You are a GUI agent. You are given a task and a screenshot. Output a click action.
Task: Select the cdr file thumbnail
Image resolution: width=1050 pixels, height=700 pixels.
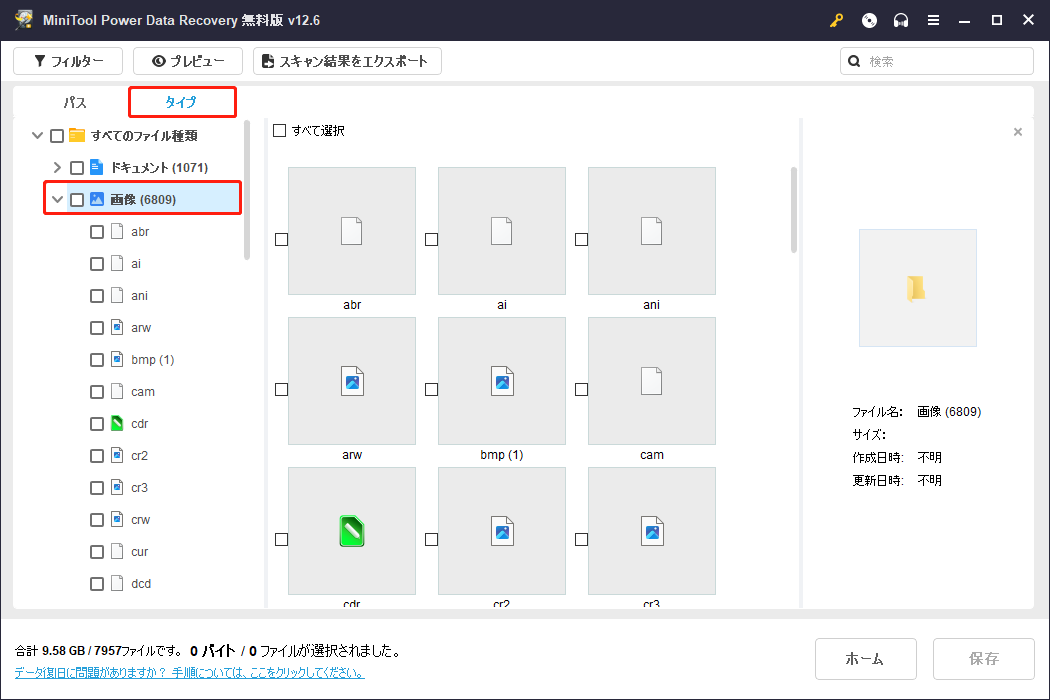pos(351,531)
